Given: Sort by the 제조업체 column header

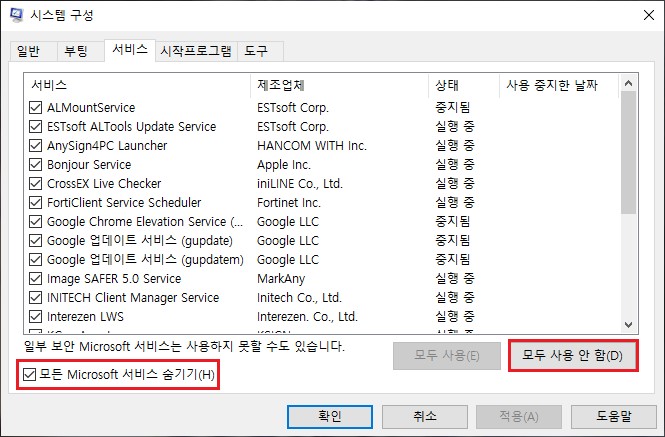Looking at the screenshot, I should 339,85.
